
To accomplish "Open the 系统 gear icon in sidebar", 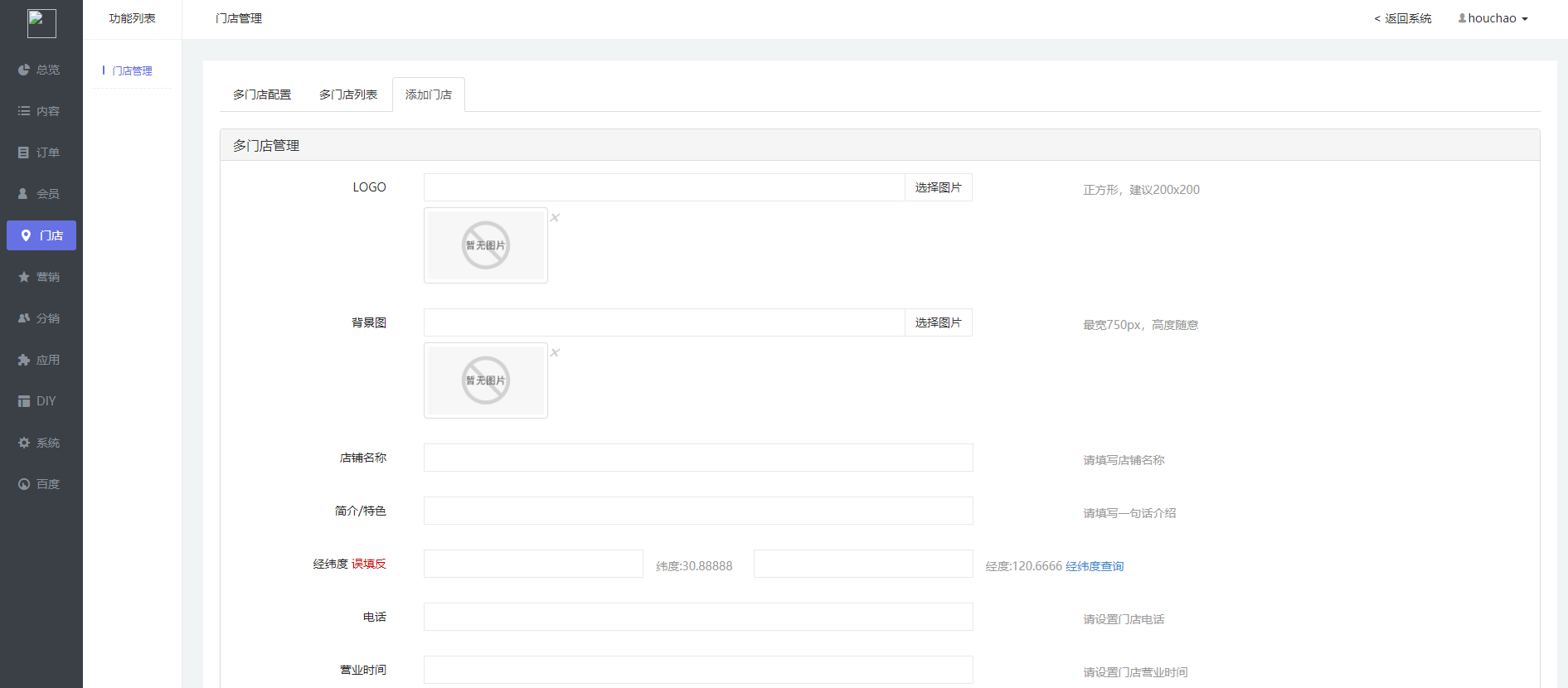I will pos(24,443).
